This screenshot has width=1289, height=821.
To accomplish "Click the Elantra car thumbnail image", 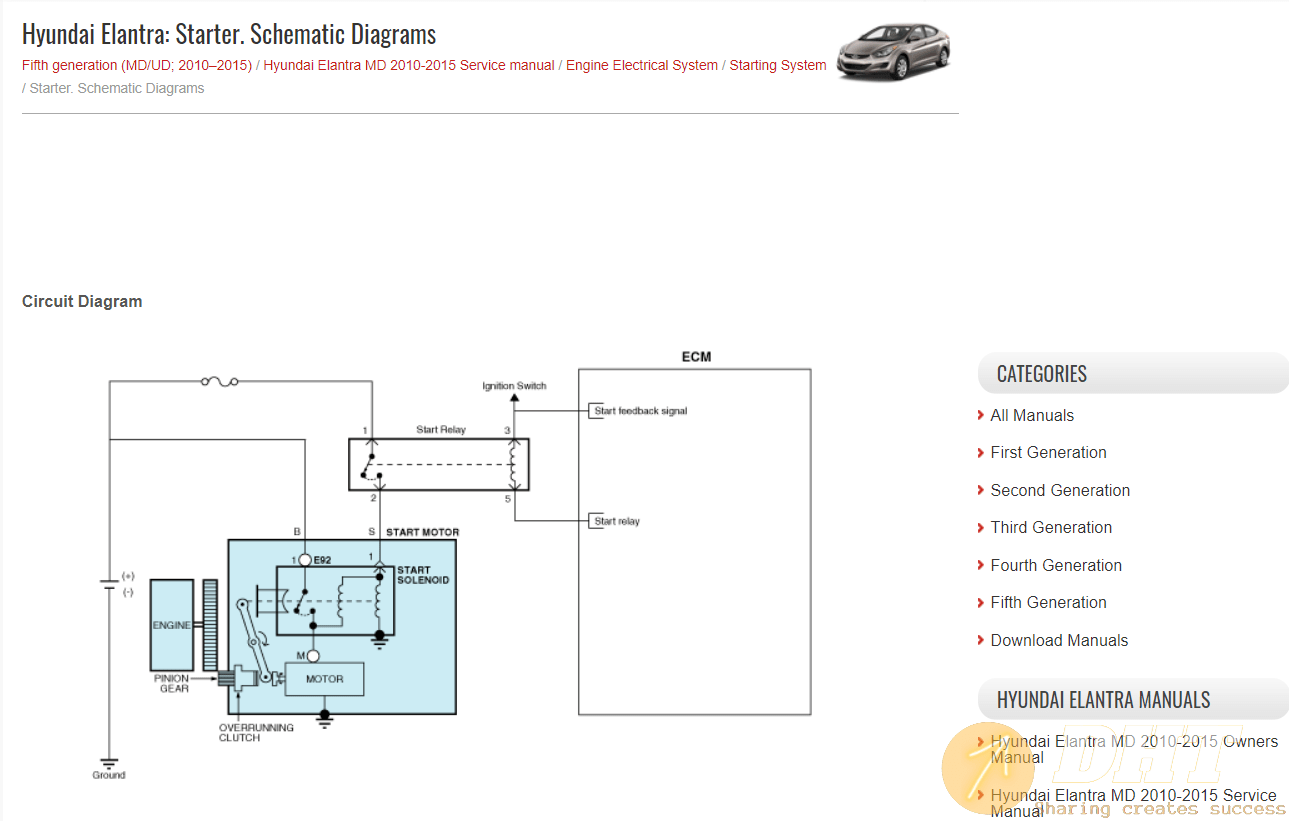I will pyautogui.click(x=892, y=49).
